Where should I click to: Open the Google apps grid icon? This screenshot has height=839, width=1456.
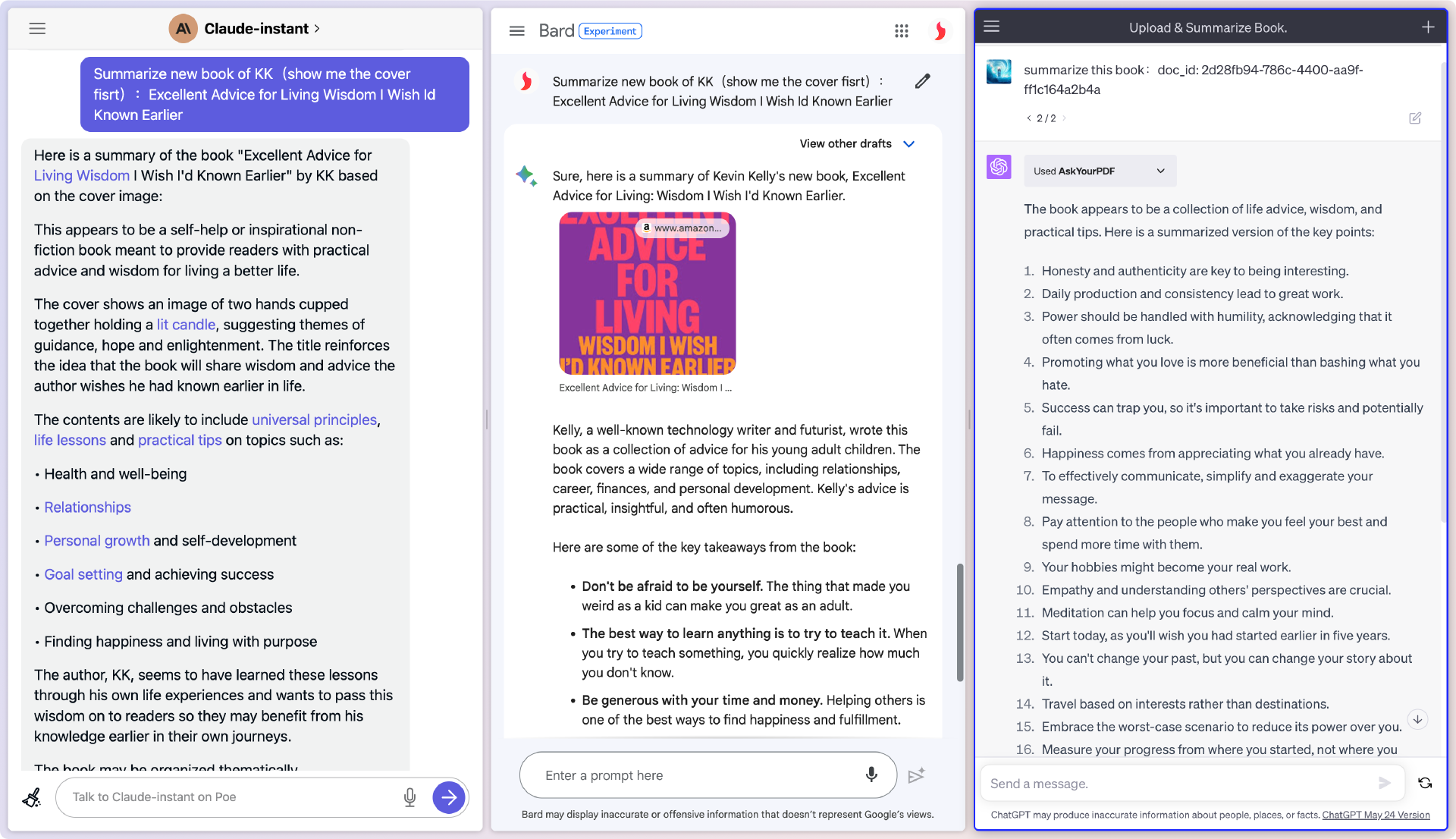(x=901, y=31)
